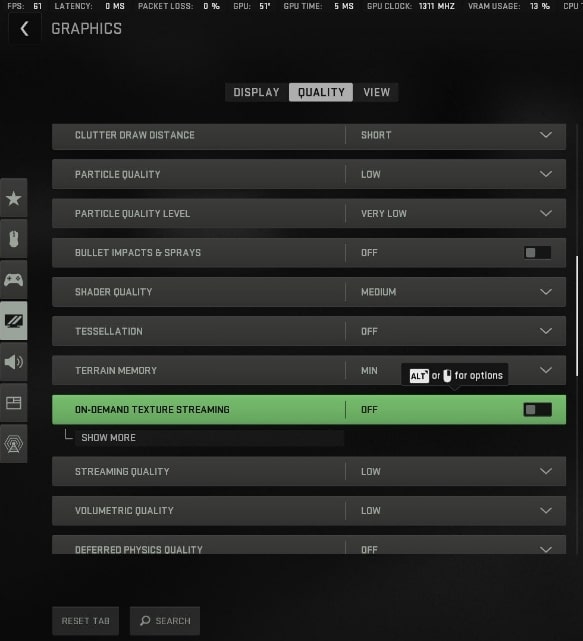Image resolution: width=583 pixels, height=641 pixels.
Task: Select the Particle Quality Level label
Action: (x=132, y=213)
